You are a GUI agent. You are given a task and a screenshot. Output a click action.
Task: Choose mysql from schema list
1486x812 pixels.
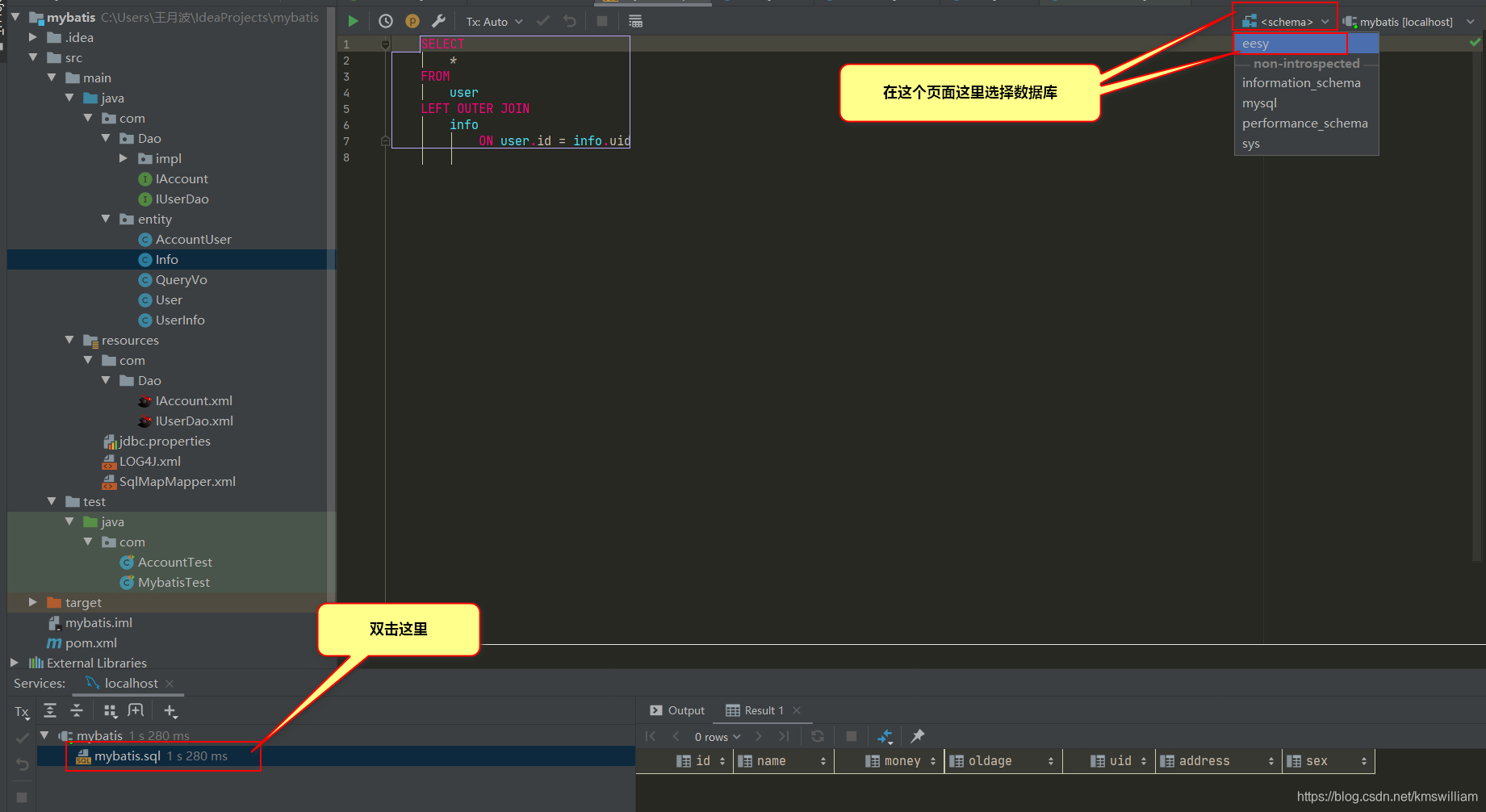[1306, 103]
